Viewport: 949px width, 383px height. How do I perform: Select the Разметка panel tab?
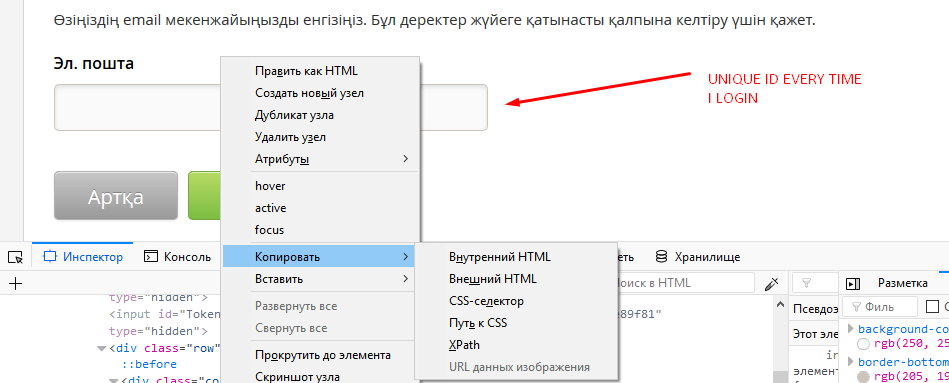tap(902, 283)
